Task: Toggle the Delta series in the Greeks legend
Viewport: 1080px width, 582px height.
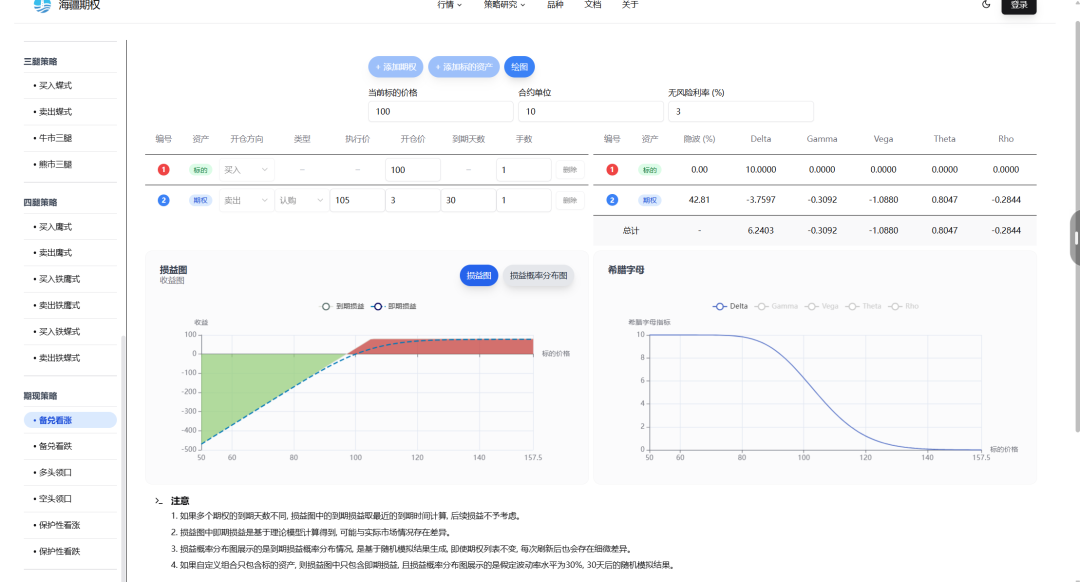Action: pyautogui.click(x=731, y=306)
